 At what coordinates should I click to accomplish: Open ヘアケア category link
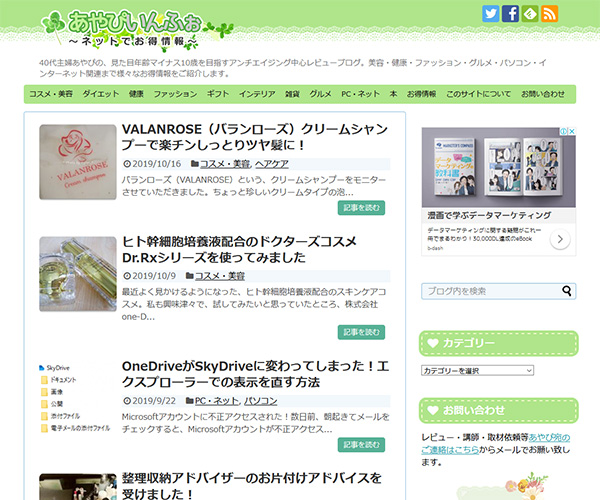coord(272,164)
